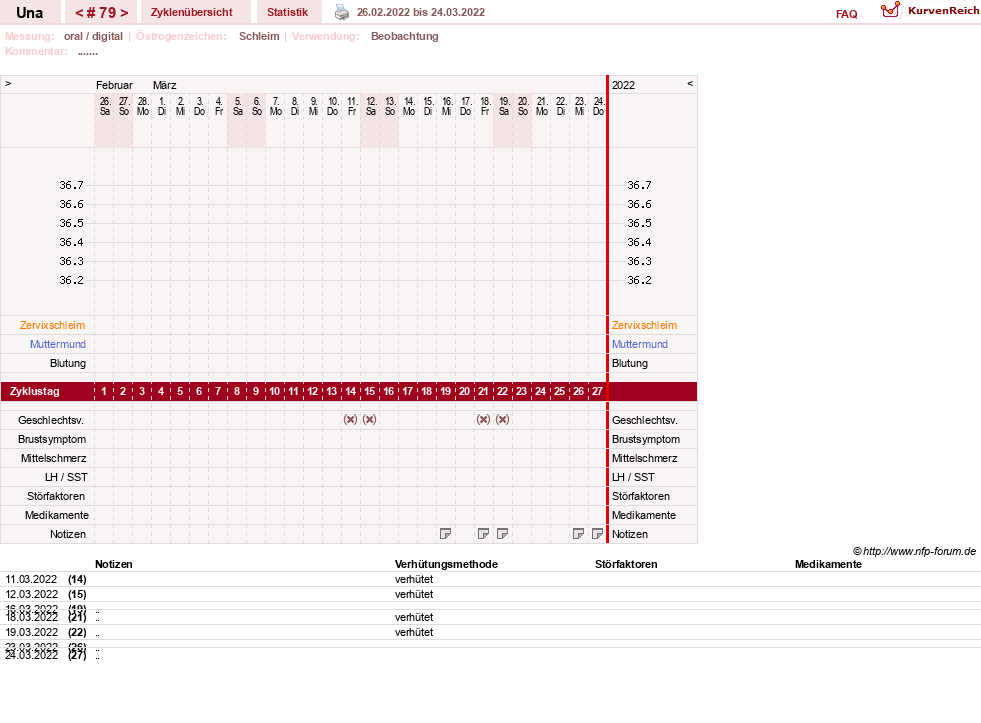Image resolution: width=981 pixels, height=723 pixels.
Task: Click intercourse marker on cycle day 21
Action: coord(483,420)
